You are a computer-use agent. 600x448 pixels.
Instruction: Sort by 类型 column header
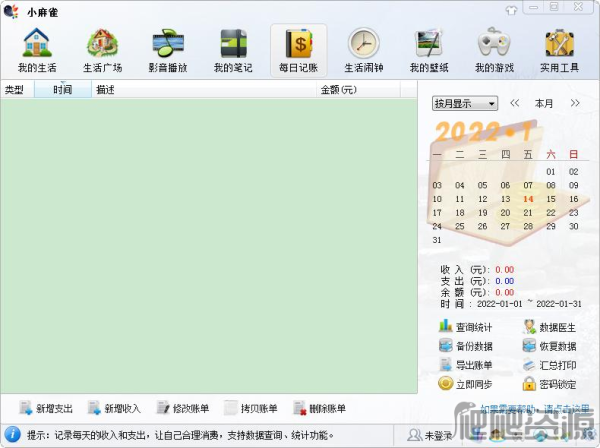[18, 90]
